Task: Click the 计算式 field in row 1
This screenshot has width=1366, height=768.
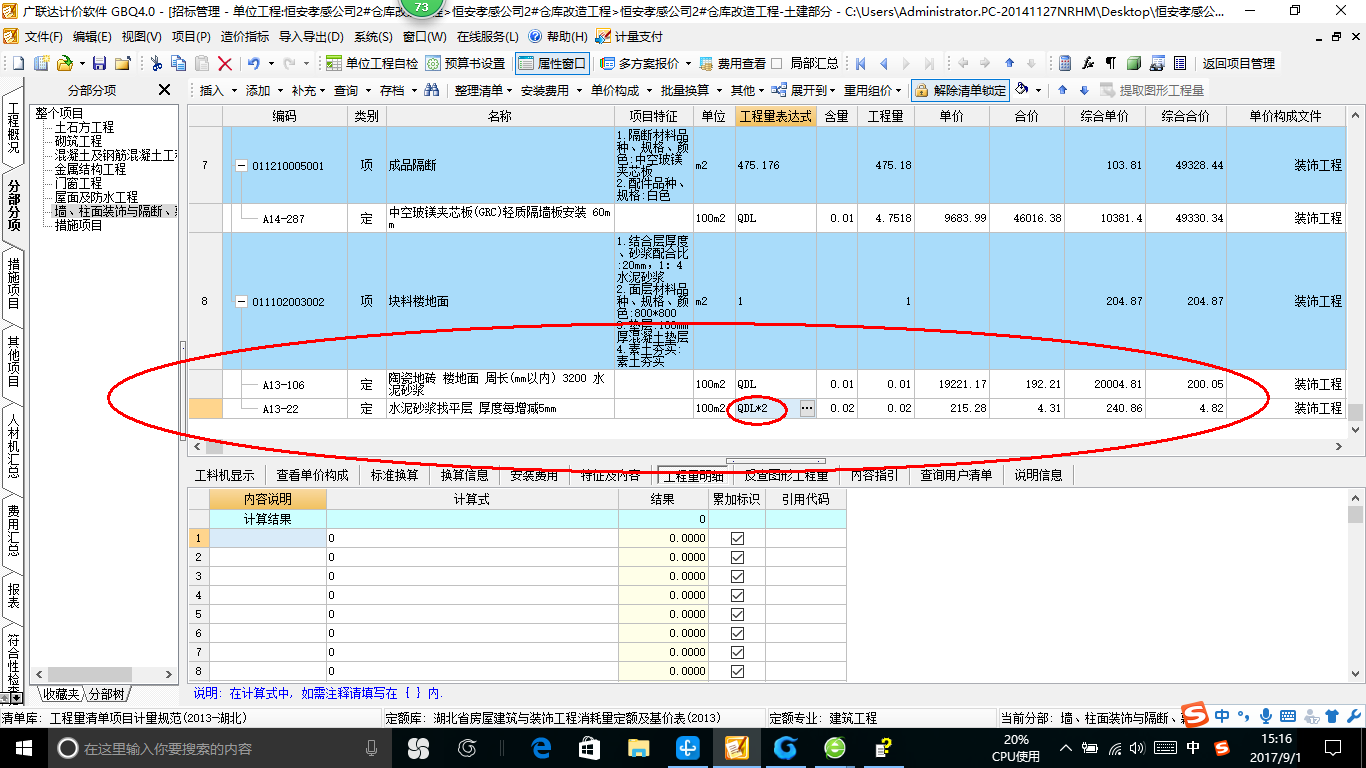Action: pyautogui.click(x=472, y=538)
